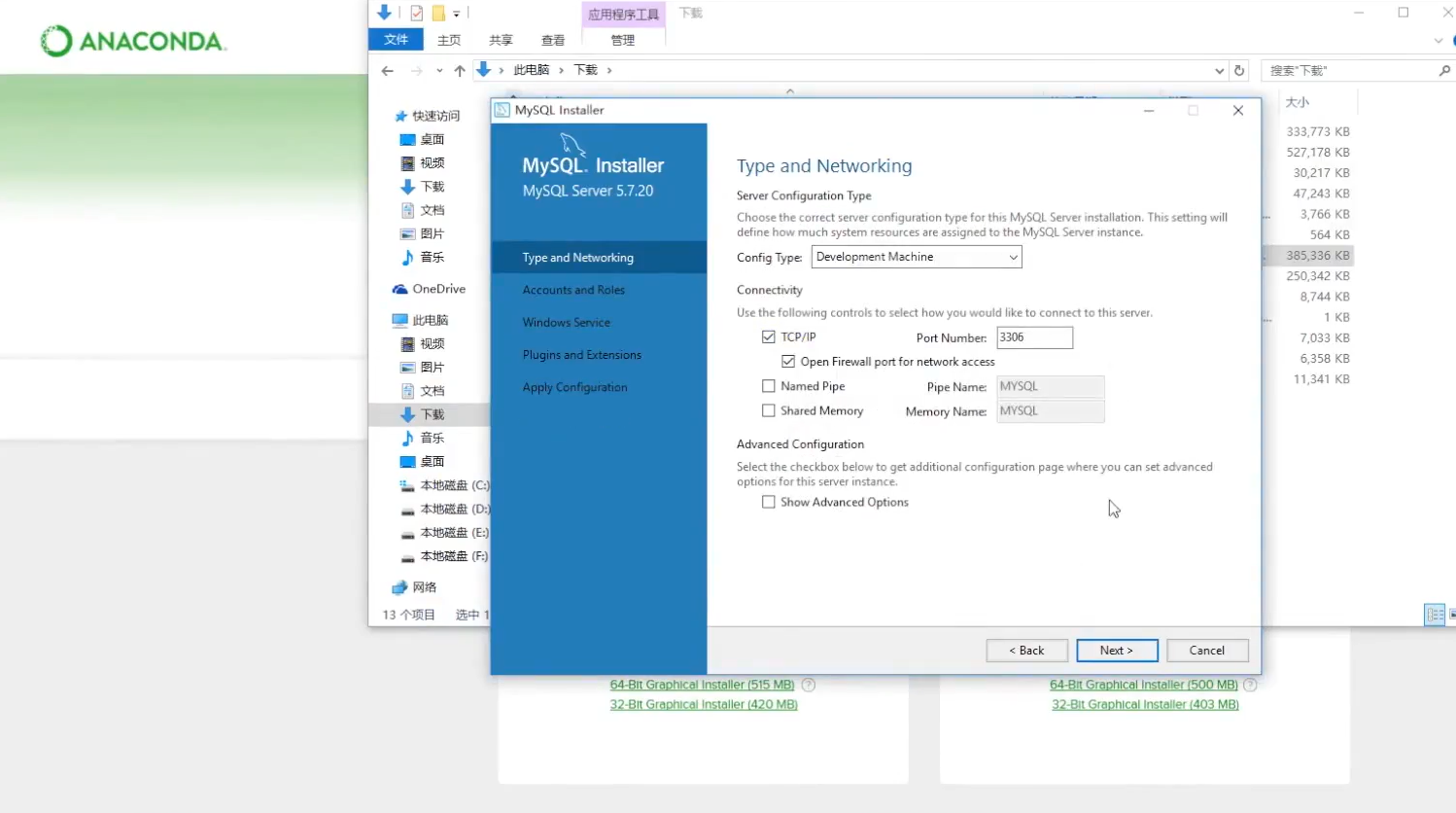
Task: Click the Port Number field
Action: 1034,337
